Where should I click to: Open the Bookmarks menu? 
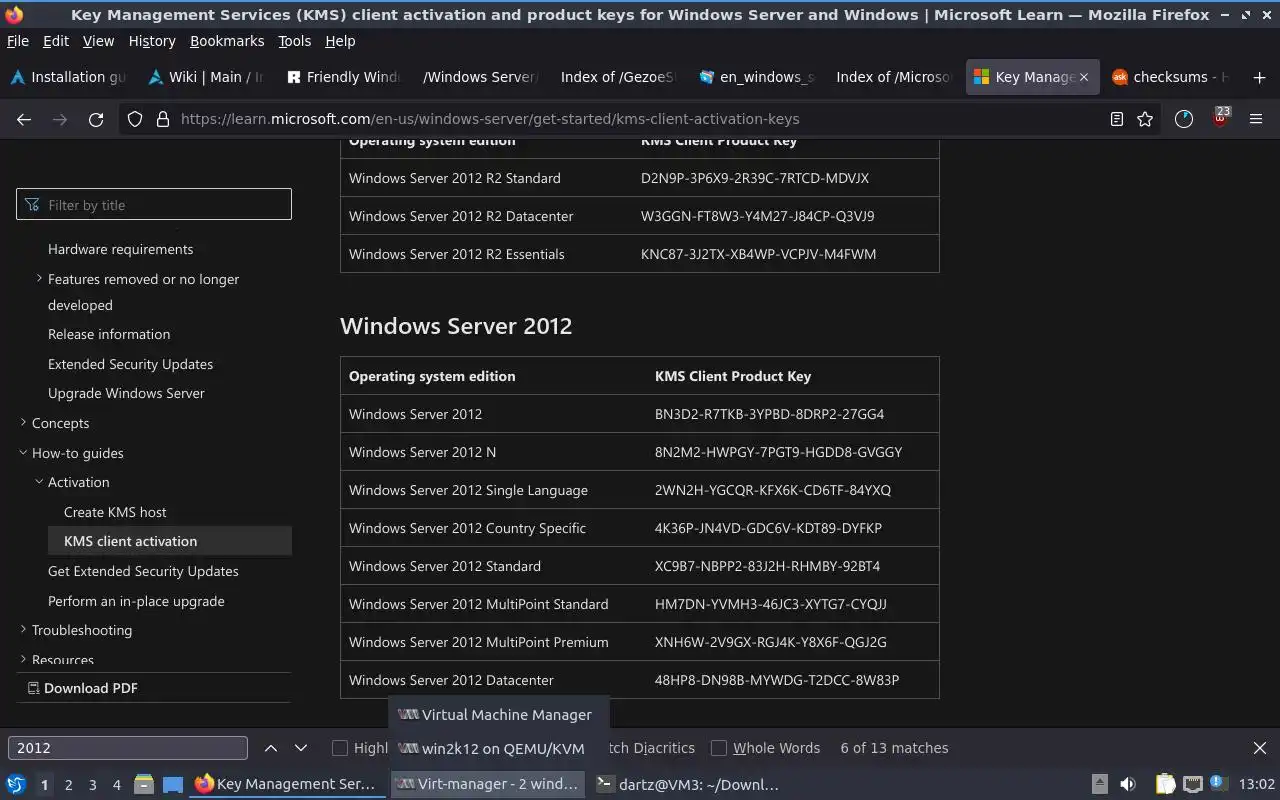click(227, 41)
